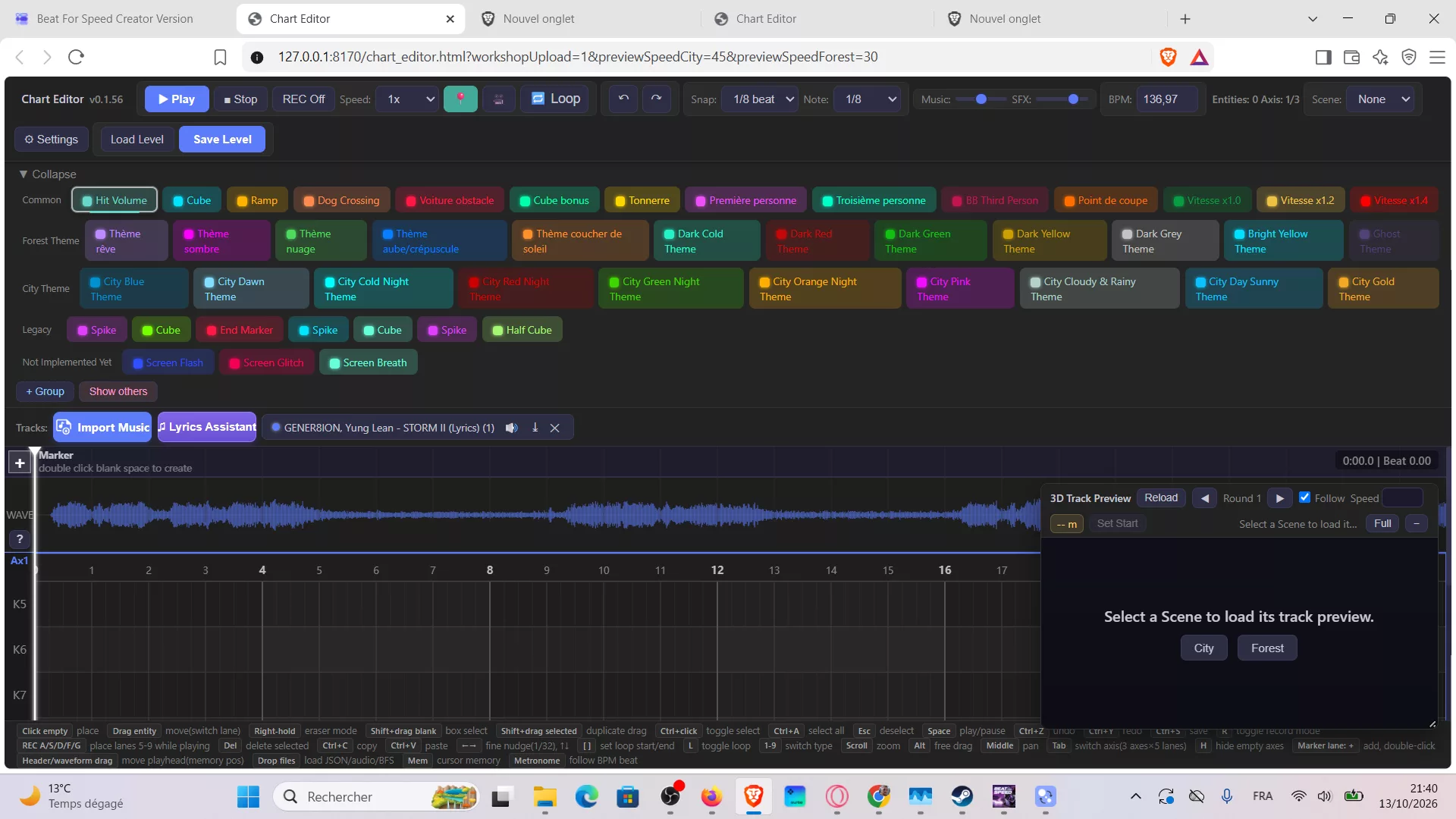
Task: Click the pink map pin marker icon
Action: [460, 99]
